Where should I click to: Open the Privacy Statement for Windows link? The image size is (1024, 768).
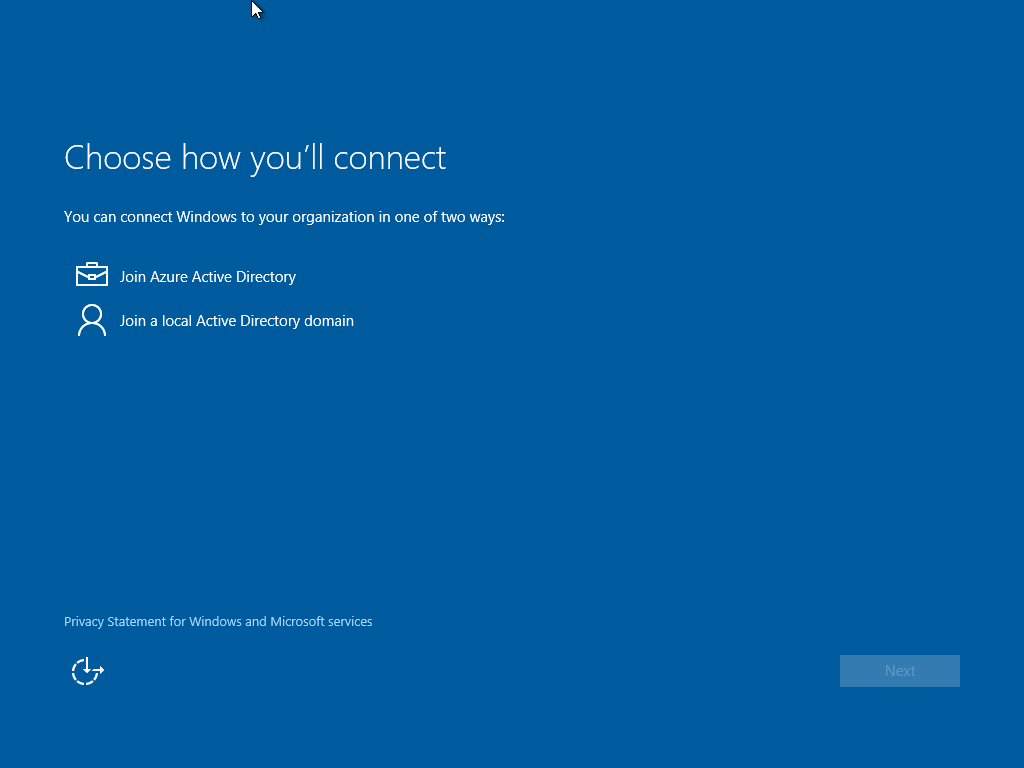pyautogui.click(x=217, y=622)
